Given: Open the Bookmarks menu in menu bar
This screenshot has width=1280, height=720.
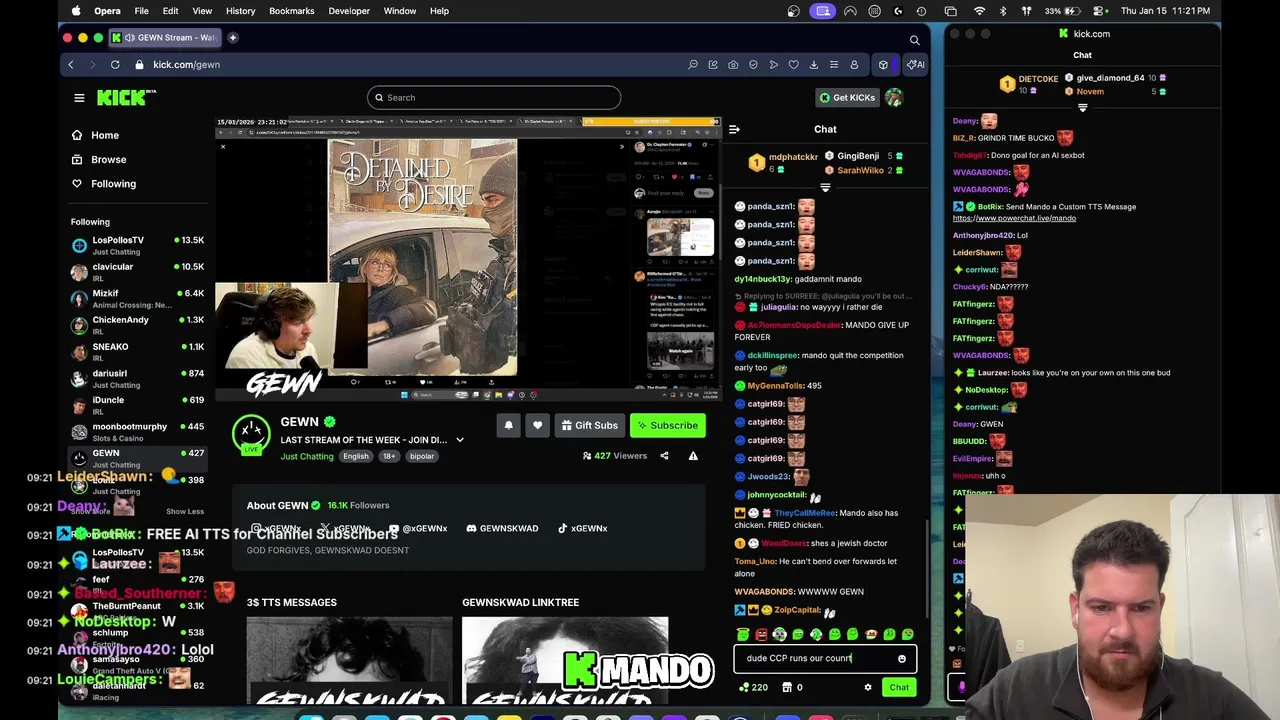Looking at the screenshot, I should tap(292, 11).
